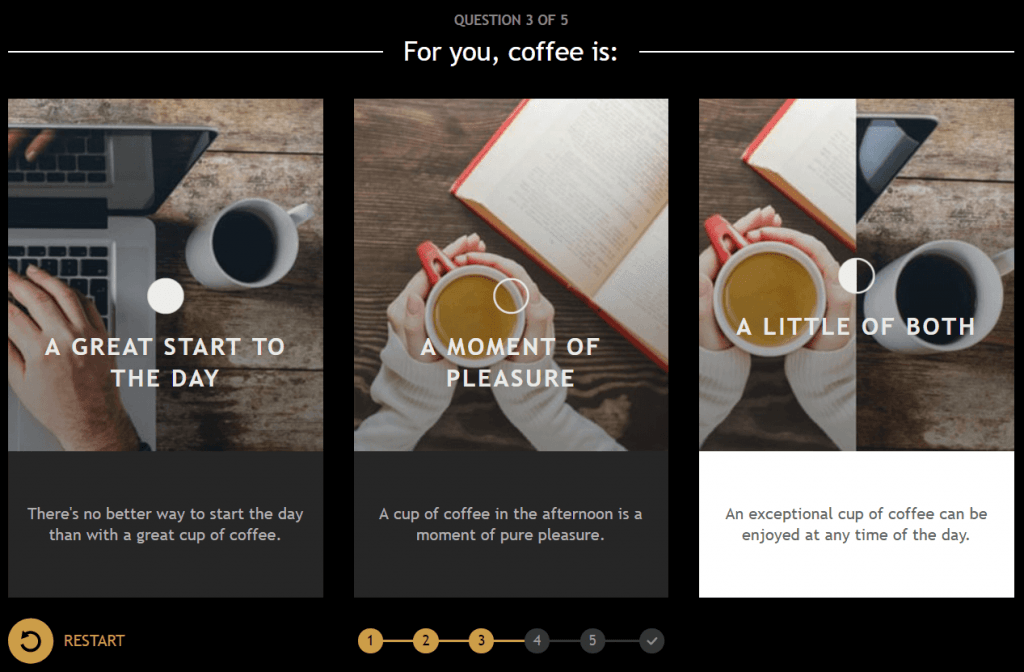Choose 'A Moment of Pleasure' title
This screenshot has height=672, width=1024.
(x=511, y=362)
